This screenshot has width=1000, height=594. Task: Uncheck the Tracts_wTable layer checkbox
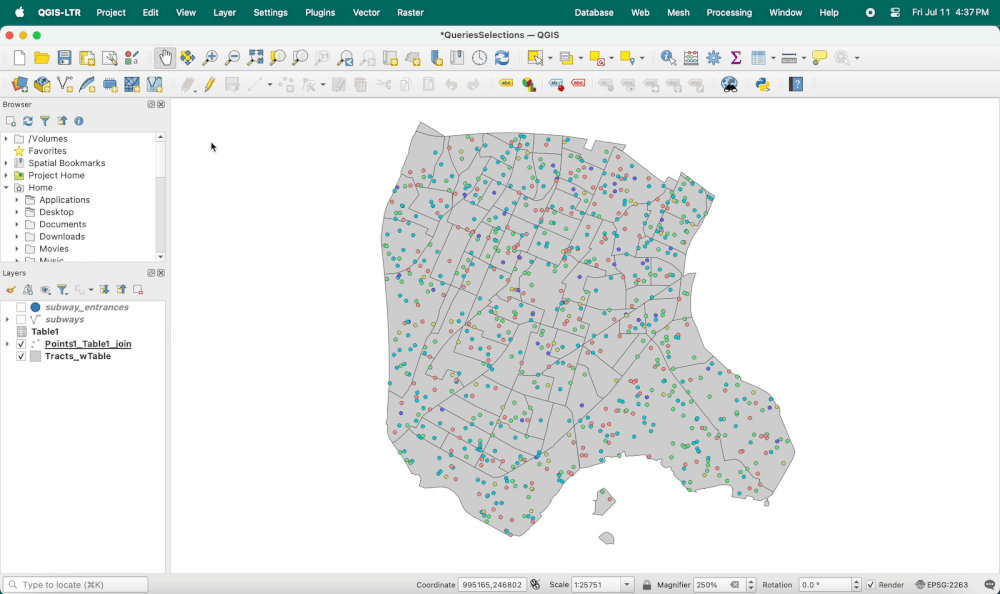pyautogui.click(x=21, y=356)
